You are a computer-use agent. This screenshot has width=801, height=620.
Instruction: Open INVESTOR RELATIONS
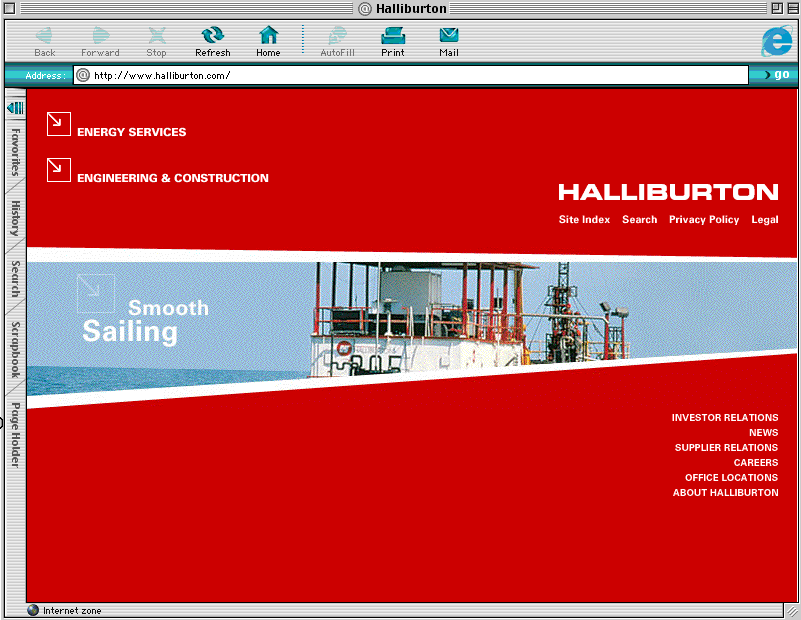725,418
